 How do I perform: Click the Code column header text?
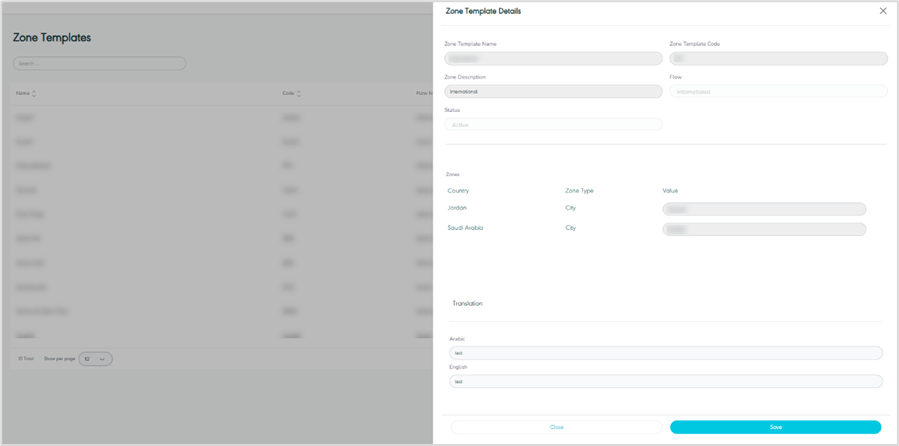tap(288, 94)
